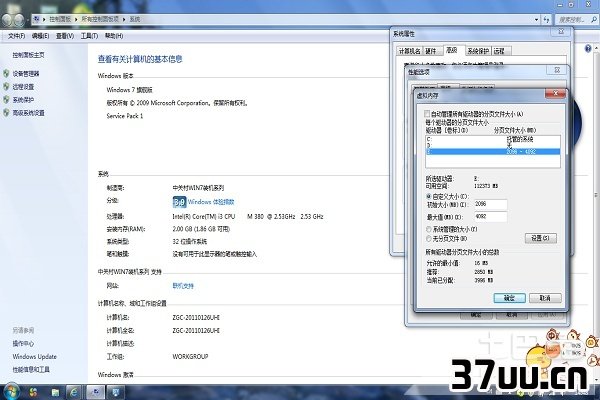This screenshot has height=400, width=600.
Task: Click the 设置(S) button
Action: click(x=540, y=238)
